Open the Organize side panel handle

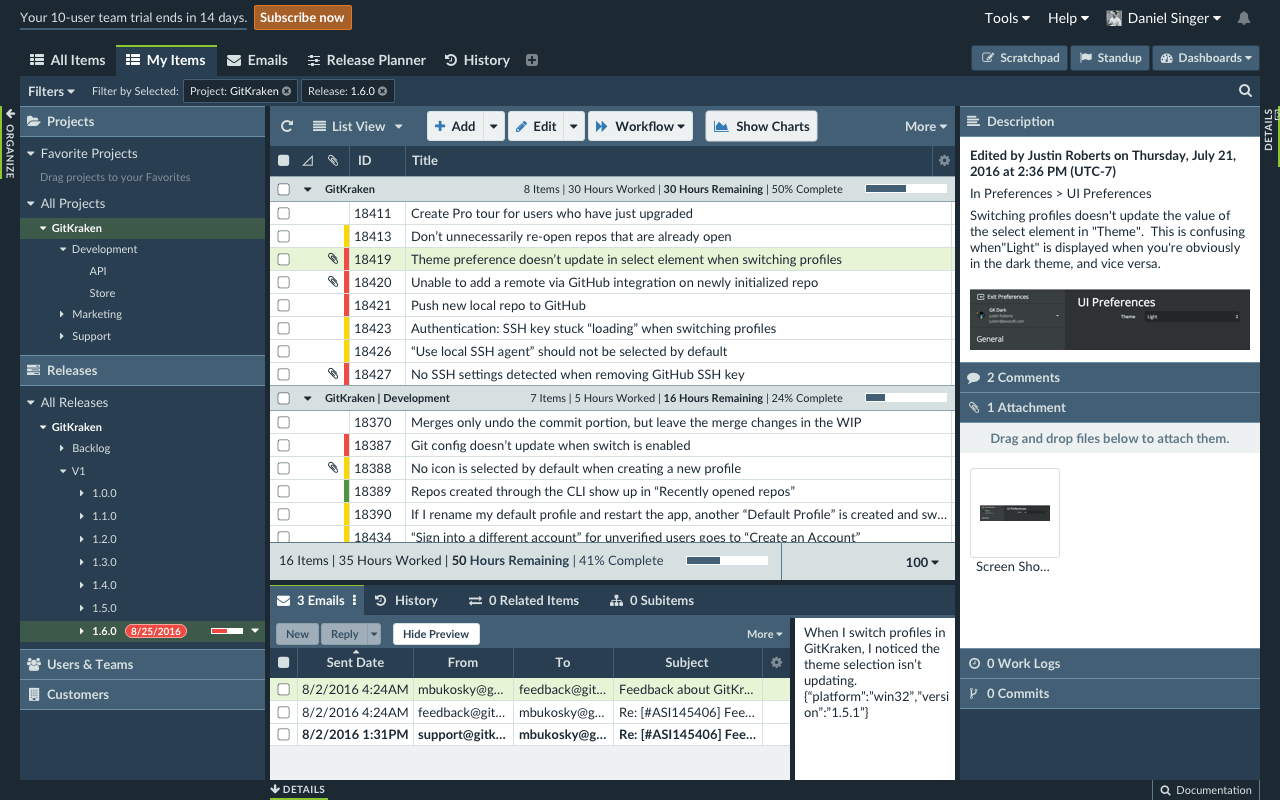(10, 143)
